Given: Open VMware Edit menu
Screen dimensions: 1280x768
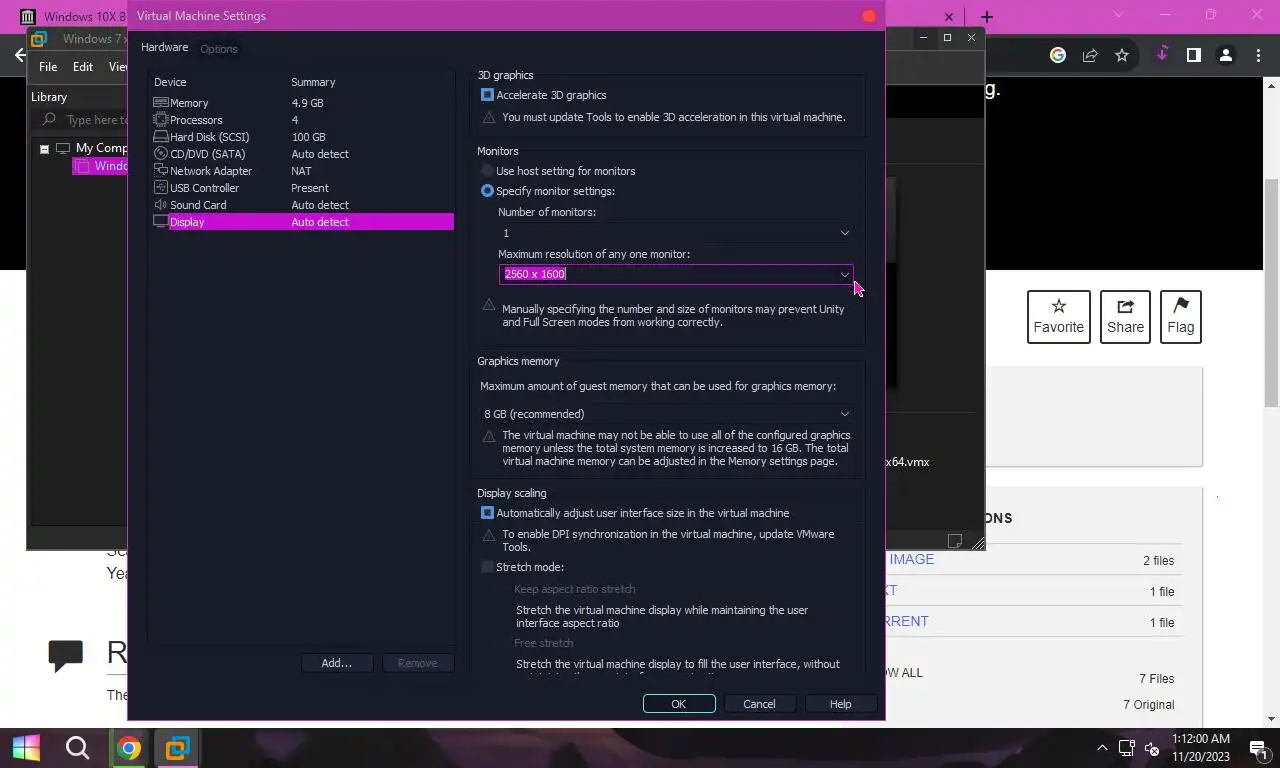Looking at the screenshot, I should [x=83, y=67].
